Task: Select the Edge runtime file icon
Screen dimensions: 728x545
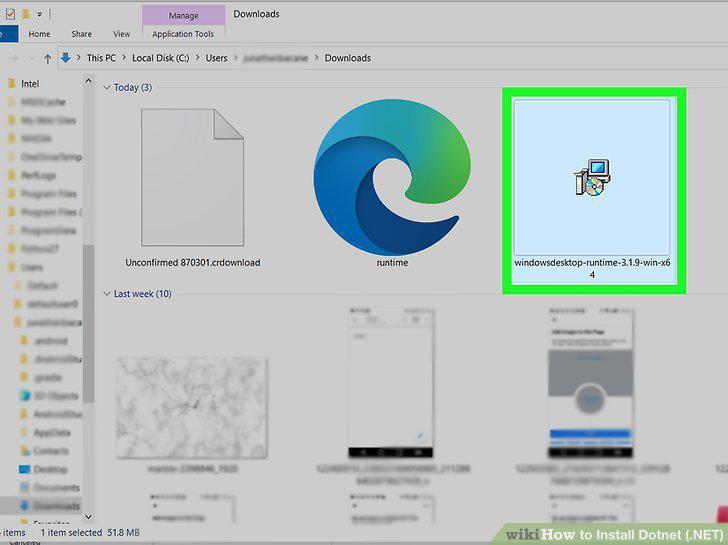Action: click(x=392, y=177)
